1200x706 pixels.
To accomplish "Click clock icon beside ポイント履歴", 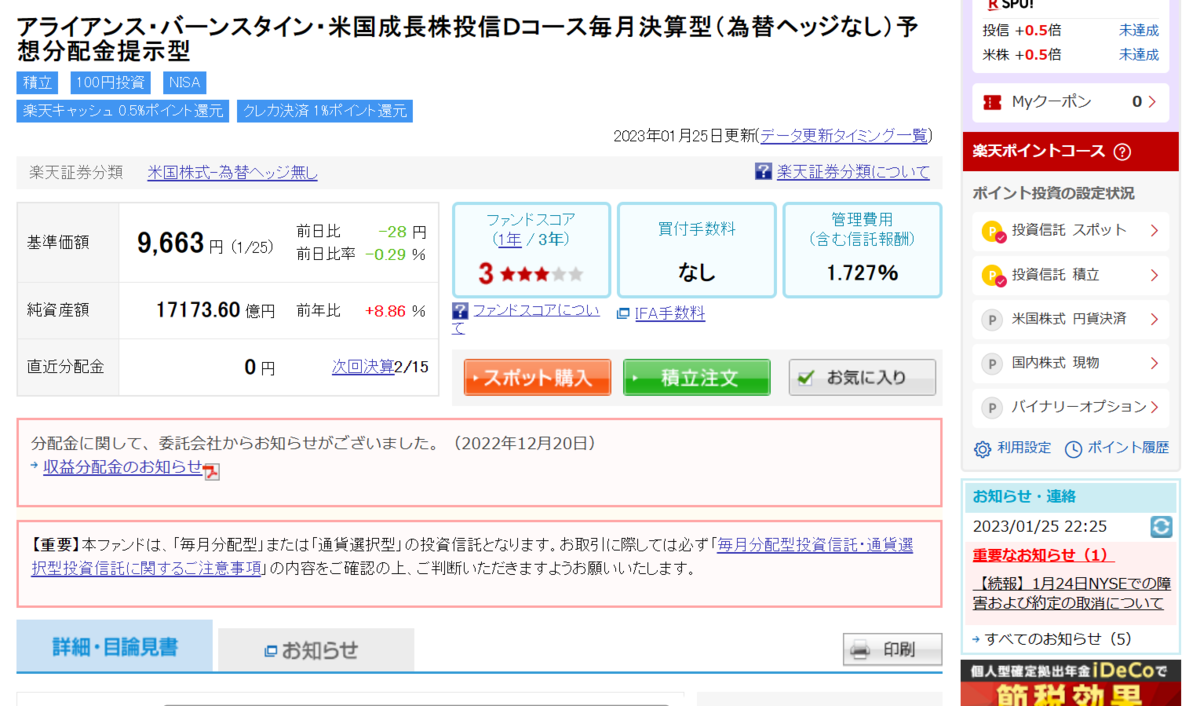I will click(x=1073, y=449).
